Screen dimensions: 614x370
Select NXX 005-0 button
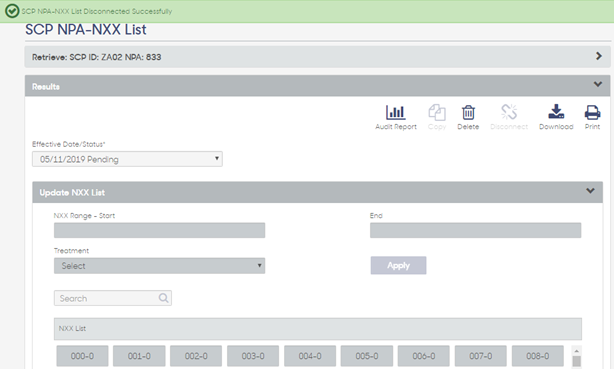[367, 356]
